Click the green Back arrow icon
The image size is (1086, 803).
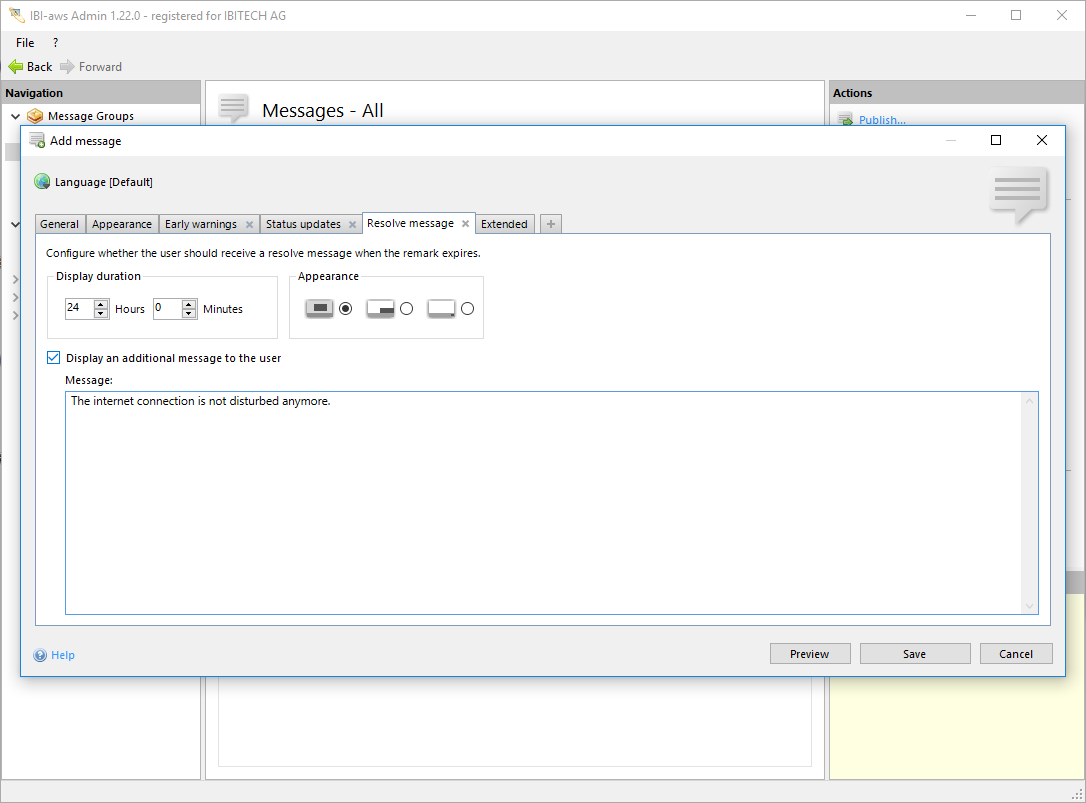[x=15, y=67]
